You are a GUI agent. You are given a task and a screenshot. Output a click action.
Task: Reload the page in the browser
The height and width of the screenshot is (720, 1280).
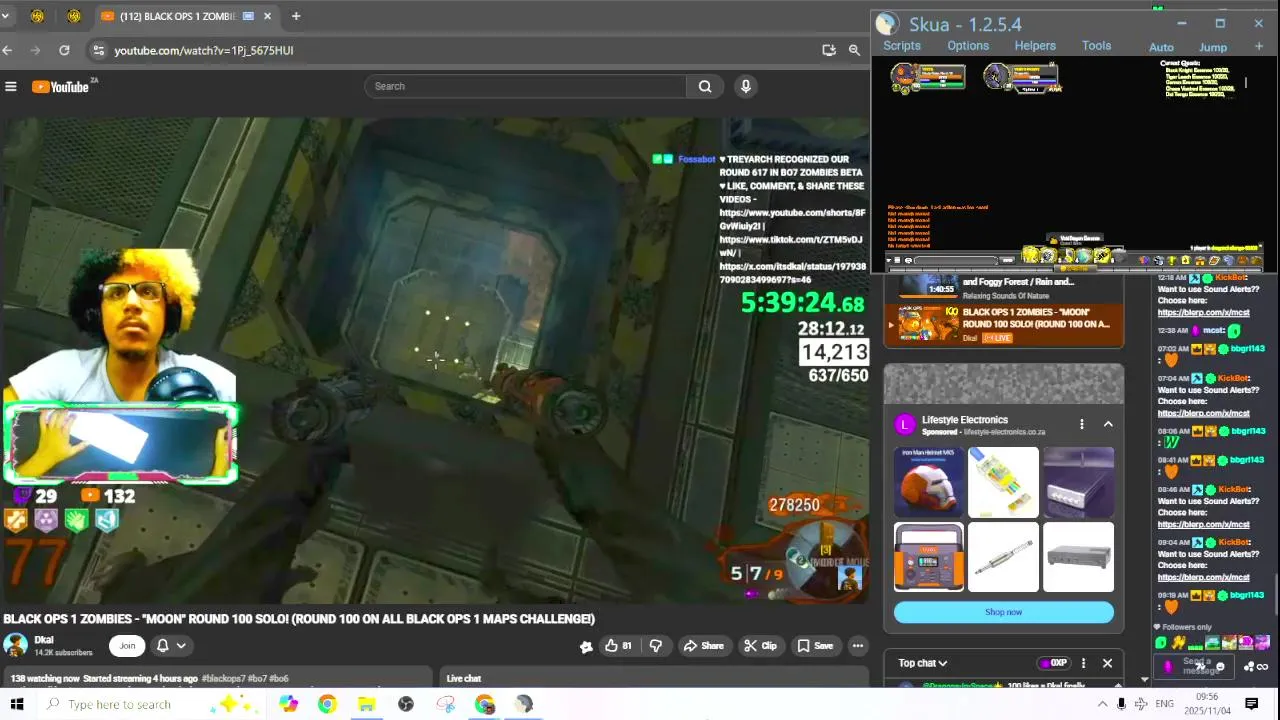pos(64,50)
